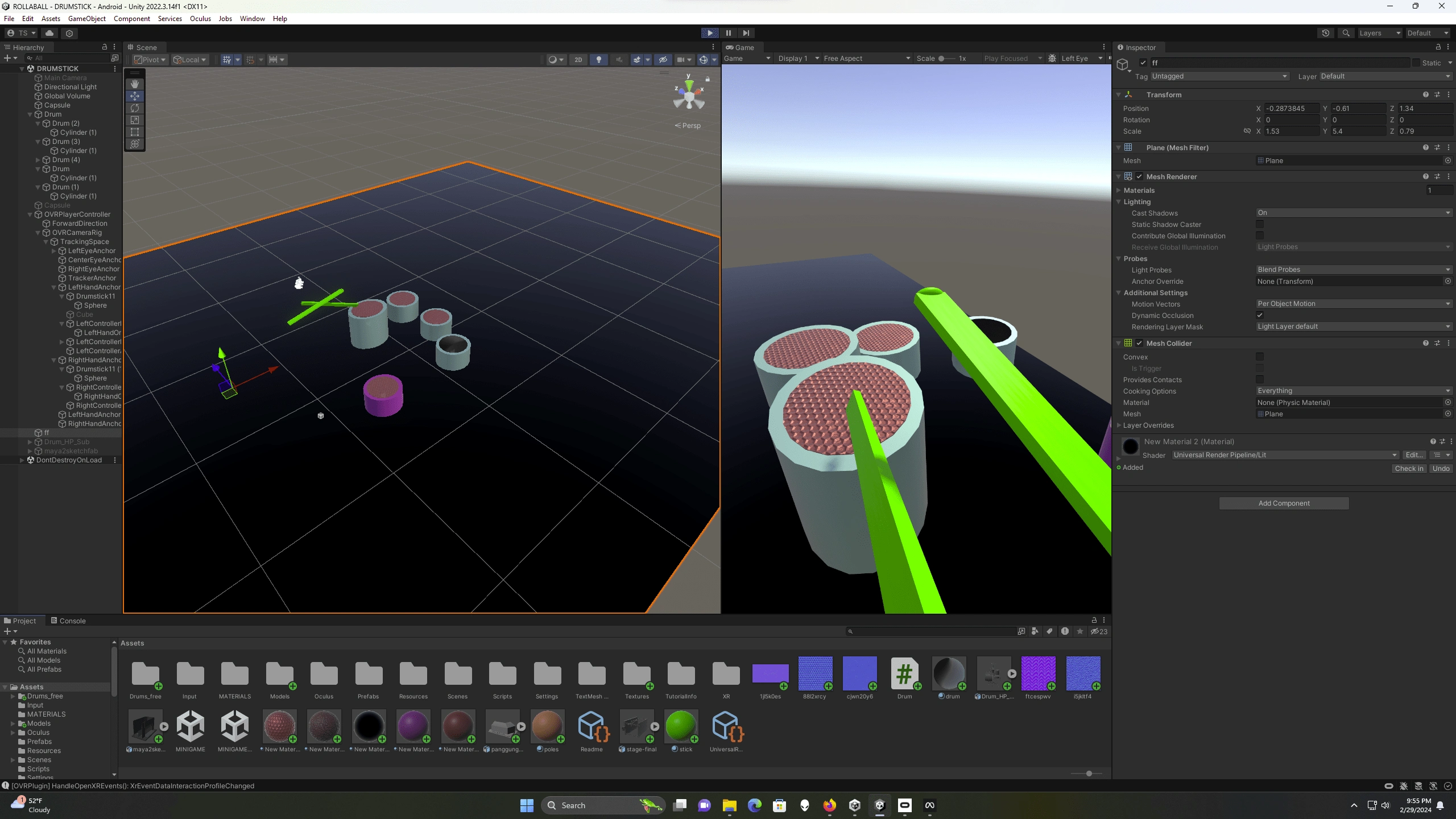Click the Inspector lock icon
This screenshot has height=819, width=1456.
tap(1438, 47)
